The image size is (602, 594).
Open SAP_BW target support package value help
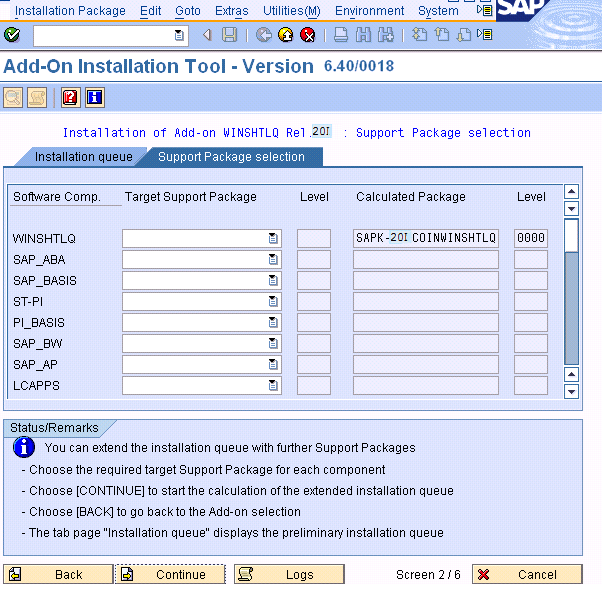click(273, 343)
